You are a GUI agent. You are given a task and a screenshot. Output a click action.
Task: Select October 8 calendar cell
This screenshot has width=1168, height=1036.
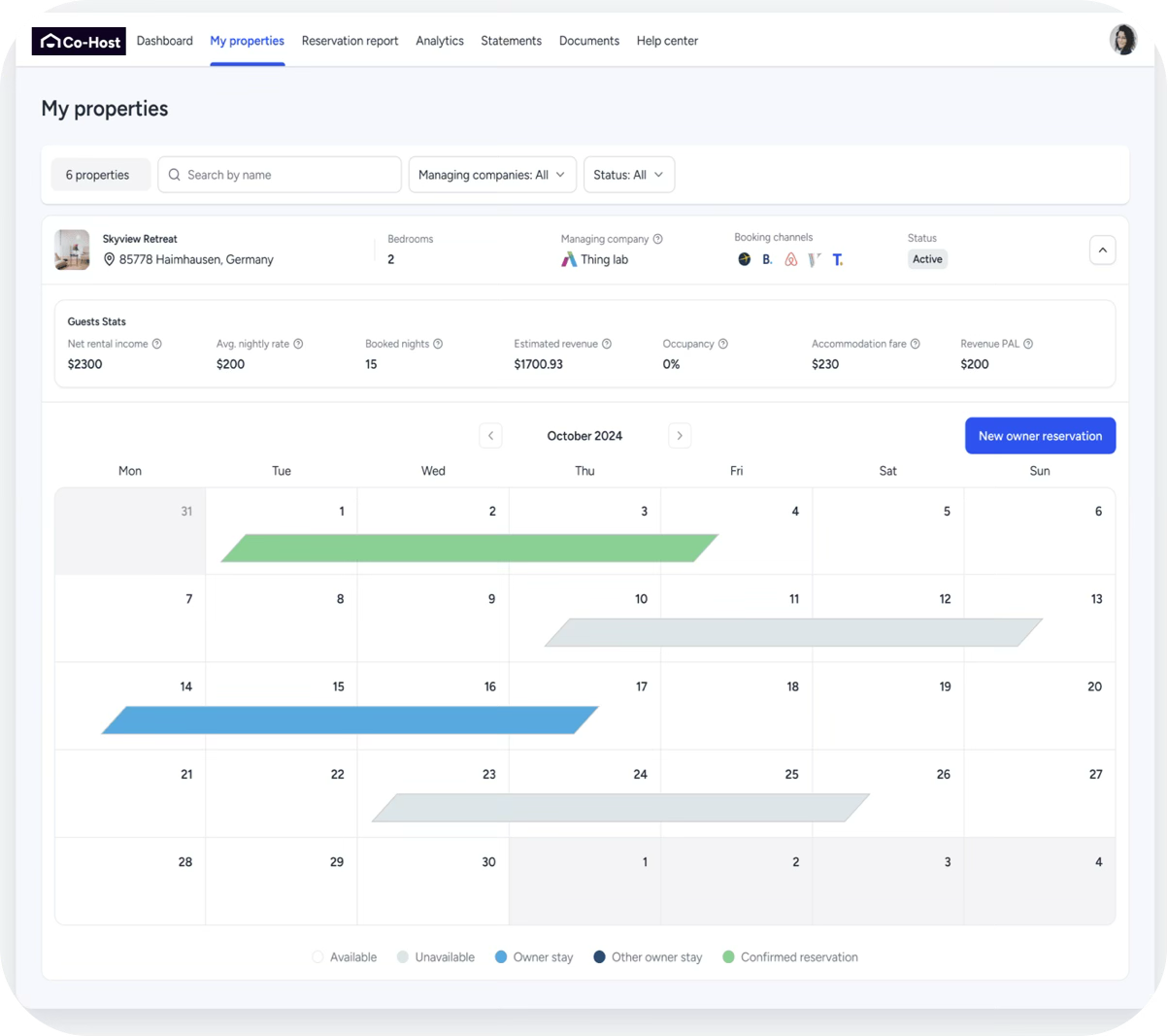pyautogui.click(x=282, y=618)
